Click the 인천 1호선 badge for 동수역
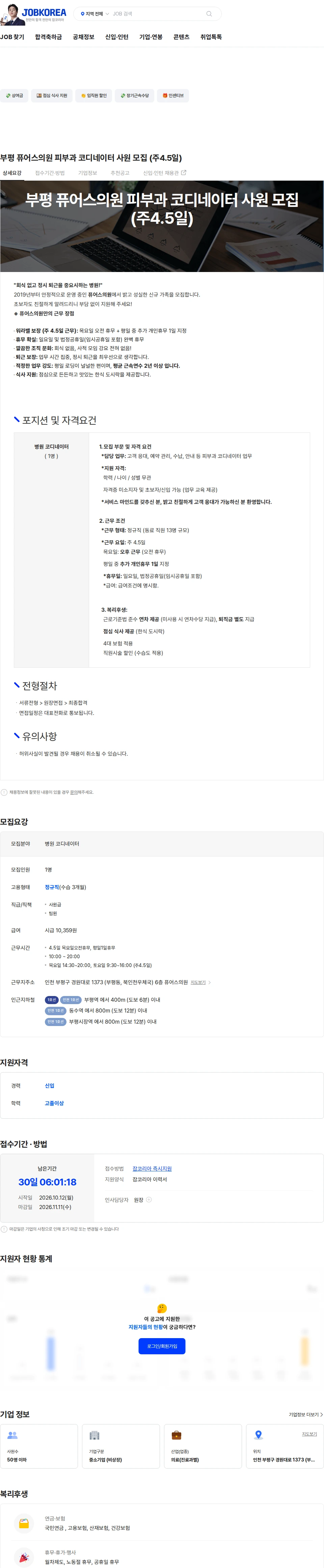Screen dimensions: 324x1568 click(x=55, y=1011)
